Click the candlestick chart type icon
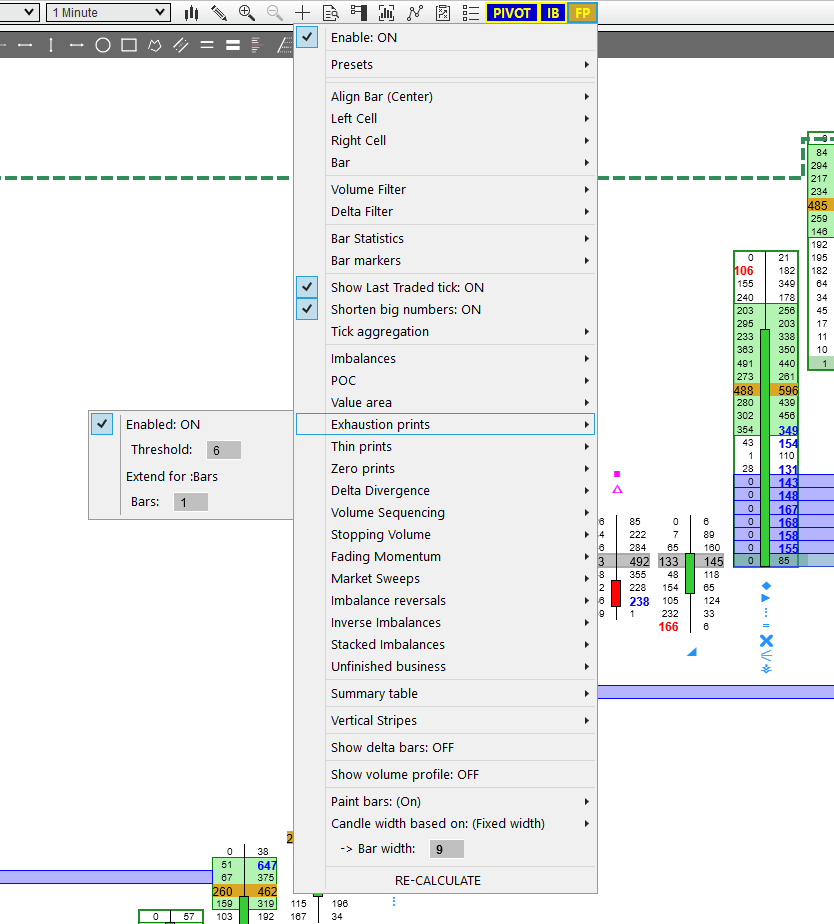 click(x=192, y=13)
